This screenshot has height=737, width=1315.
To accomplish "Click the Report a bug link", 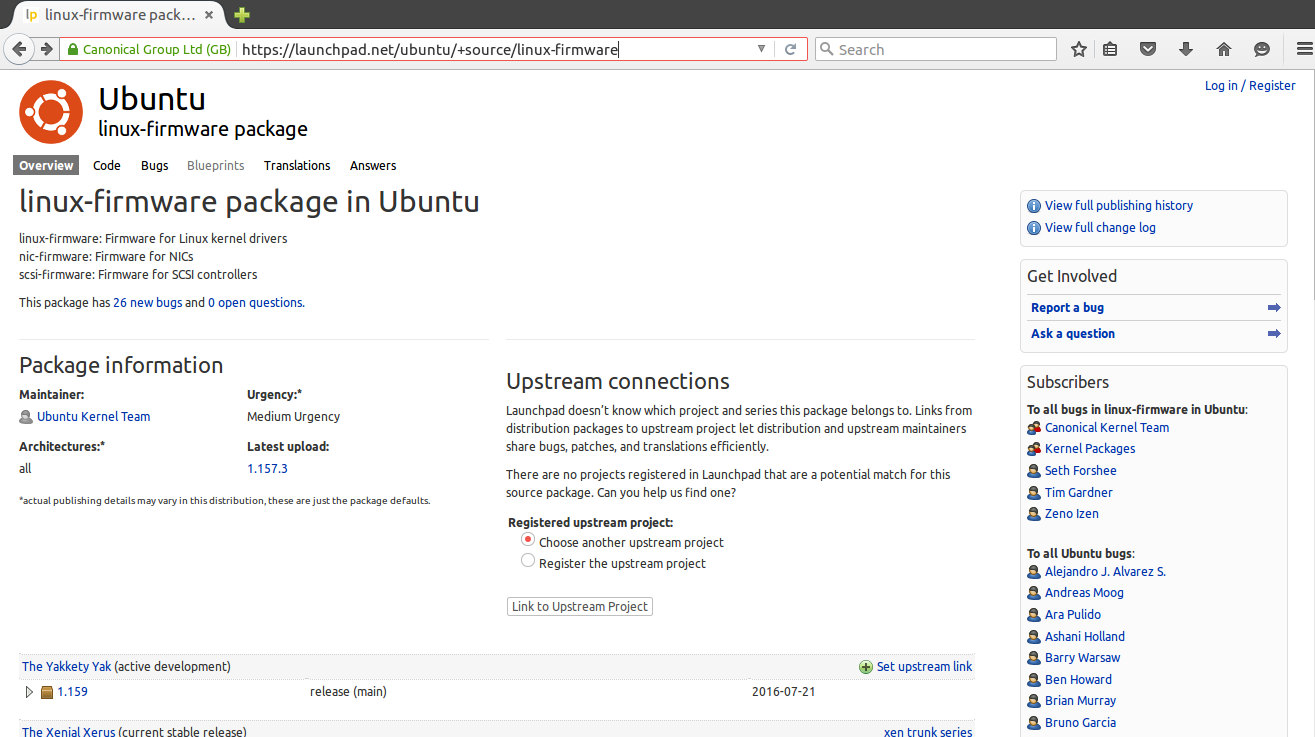I will (x=1067, y=308).
